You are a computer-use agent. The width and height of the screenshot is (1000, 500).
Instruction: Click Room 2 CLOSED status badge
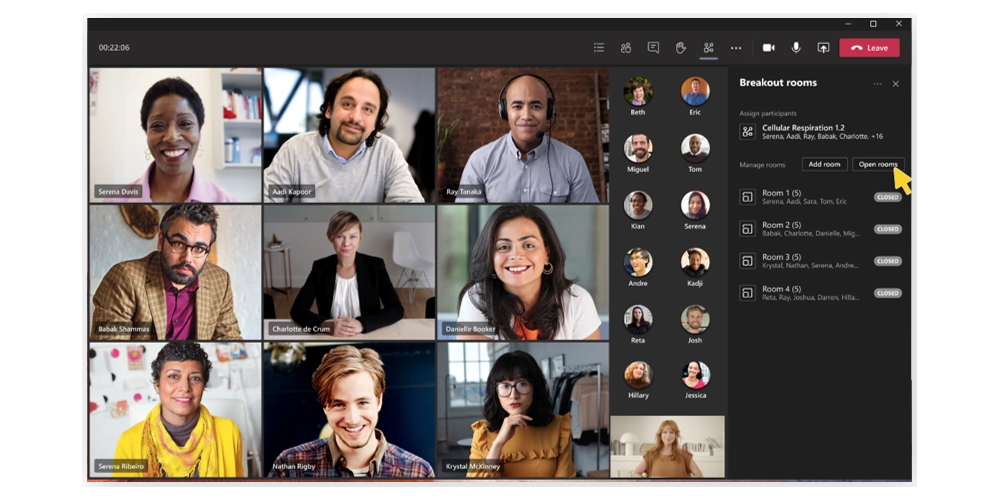click(x=887, y=229)
